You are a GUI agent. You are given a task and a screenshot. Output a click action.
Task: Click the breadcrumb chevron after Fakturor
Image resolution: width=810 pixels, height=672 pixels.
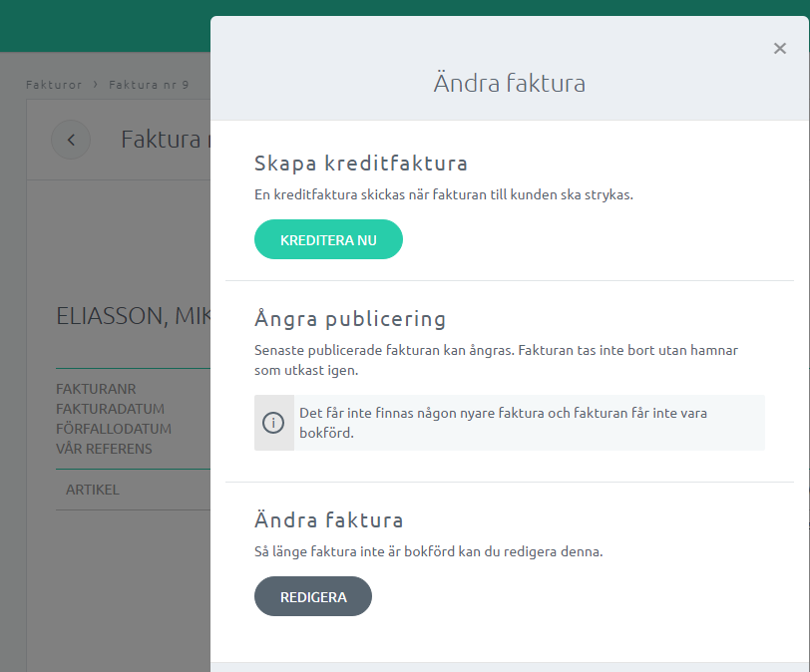tap(96, 85)
